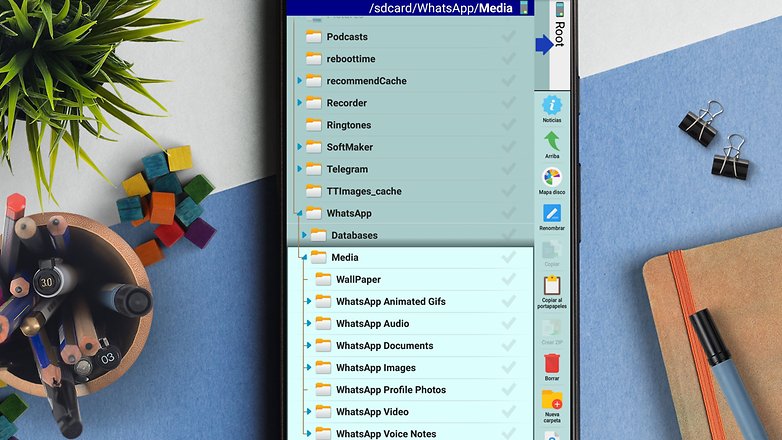
Task: Collapse the Media folder arrow
Action: pyautogui.click(x=304, y=257)
